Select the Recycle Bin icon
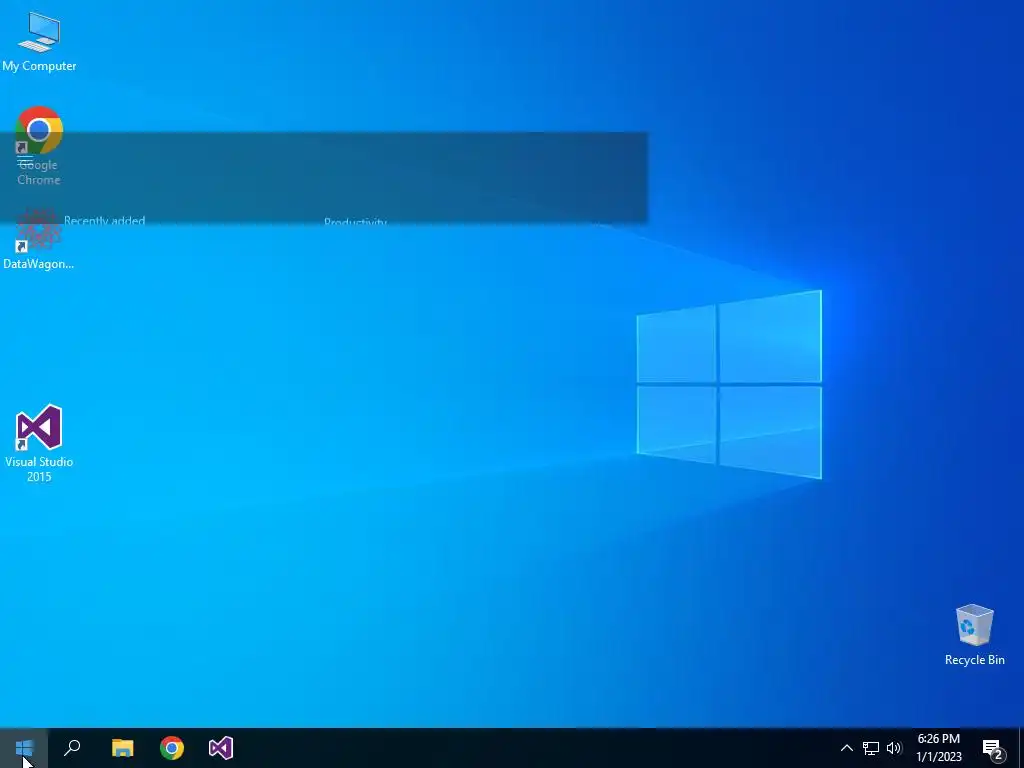Viewport: 1024px width, 768px height. (974, 635)
